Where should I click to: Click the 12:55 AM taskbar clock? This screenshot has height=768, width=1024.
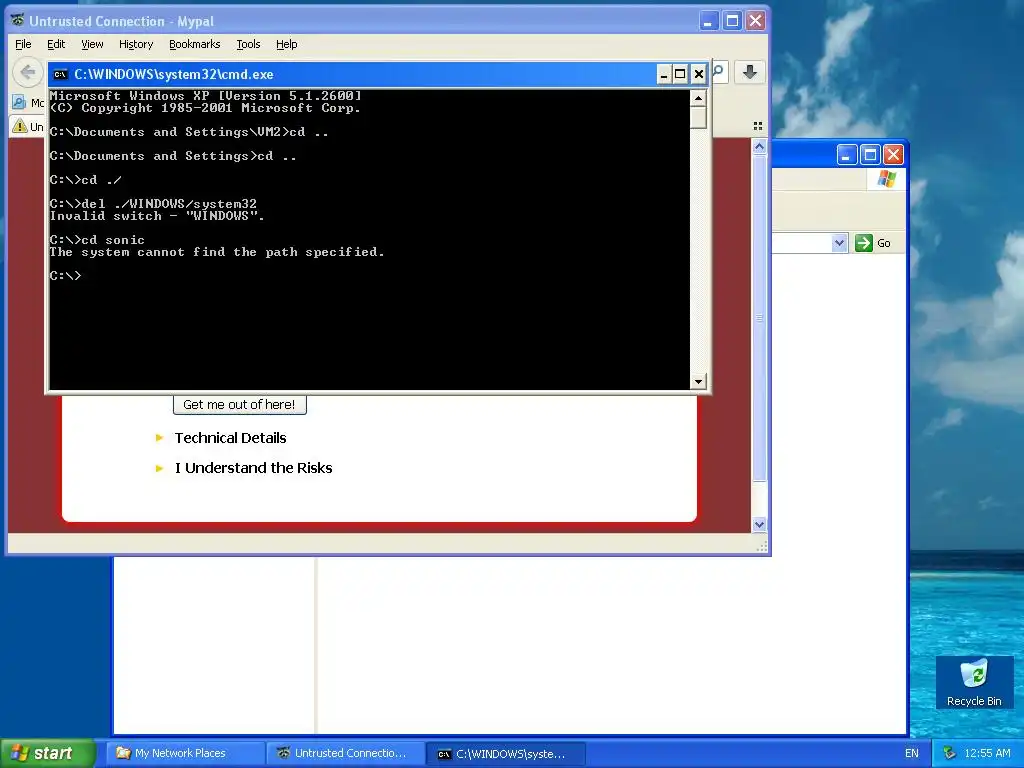pos(987,754)
